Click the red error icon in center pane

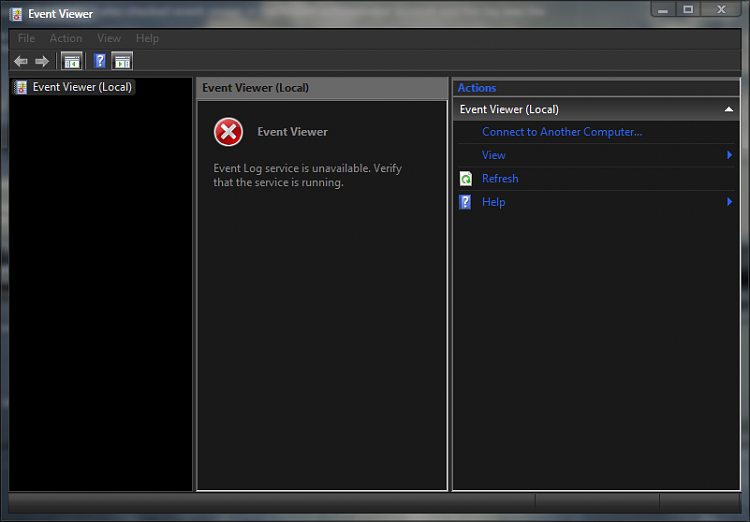click(x=228, y=132)
